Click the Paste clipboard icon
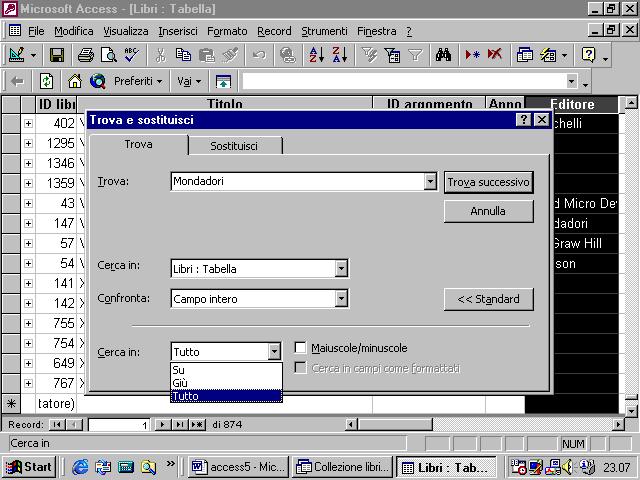 [207, 55]
